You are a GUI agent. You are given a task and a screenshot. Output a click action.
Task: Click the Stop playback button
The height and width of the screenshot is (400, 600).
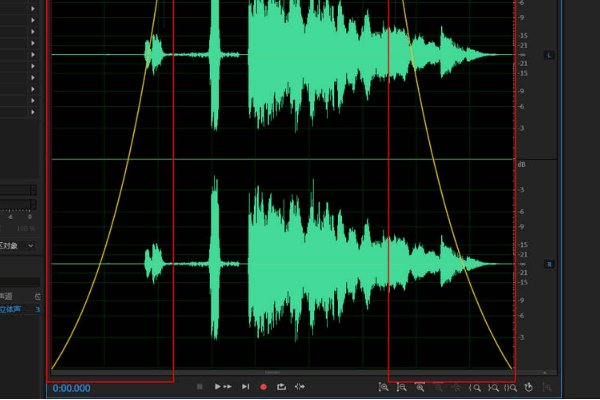(x=199, y=386)
